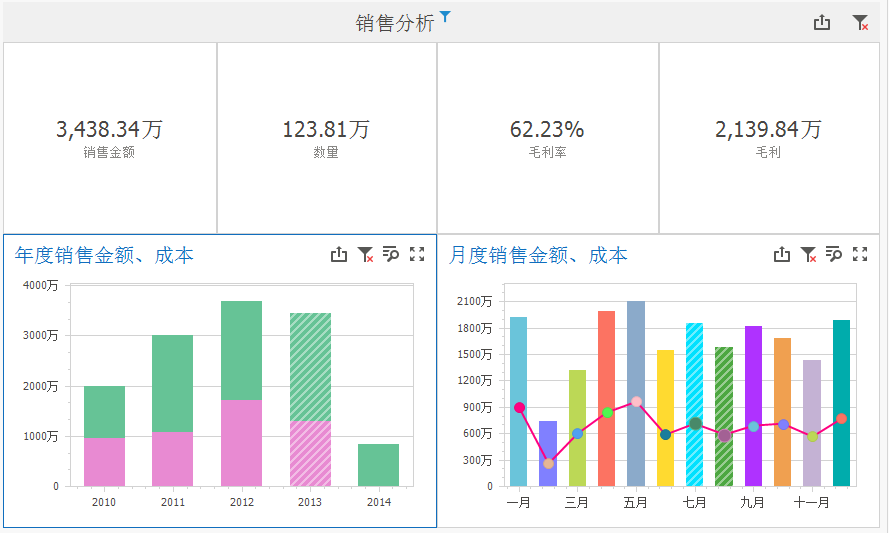Click the 数量 card showing 123.81万

326,138
